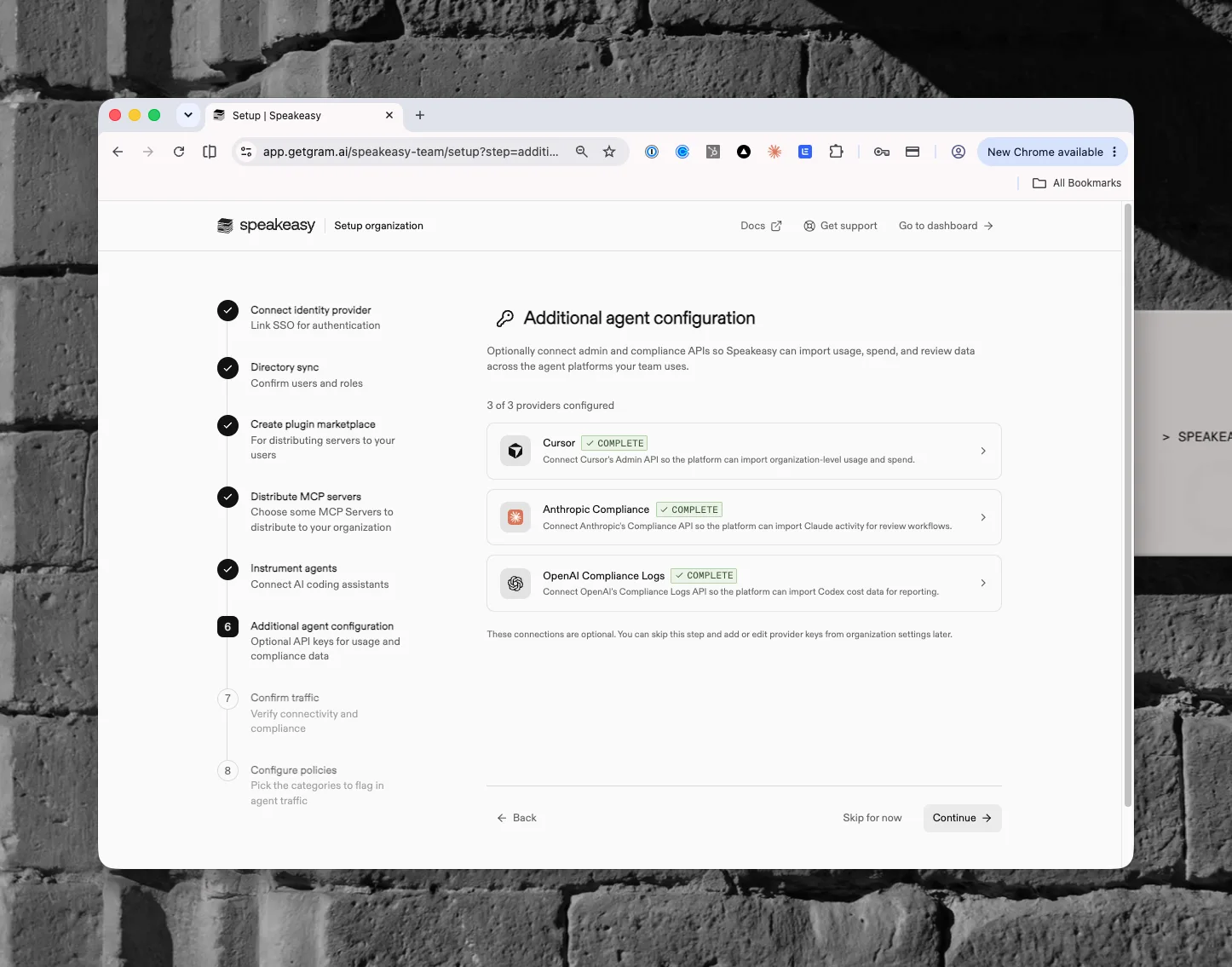
Task: Toggle the Chrome side panel icon
Action: [210, 152]
